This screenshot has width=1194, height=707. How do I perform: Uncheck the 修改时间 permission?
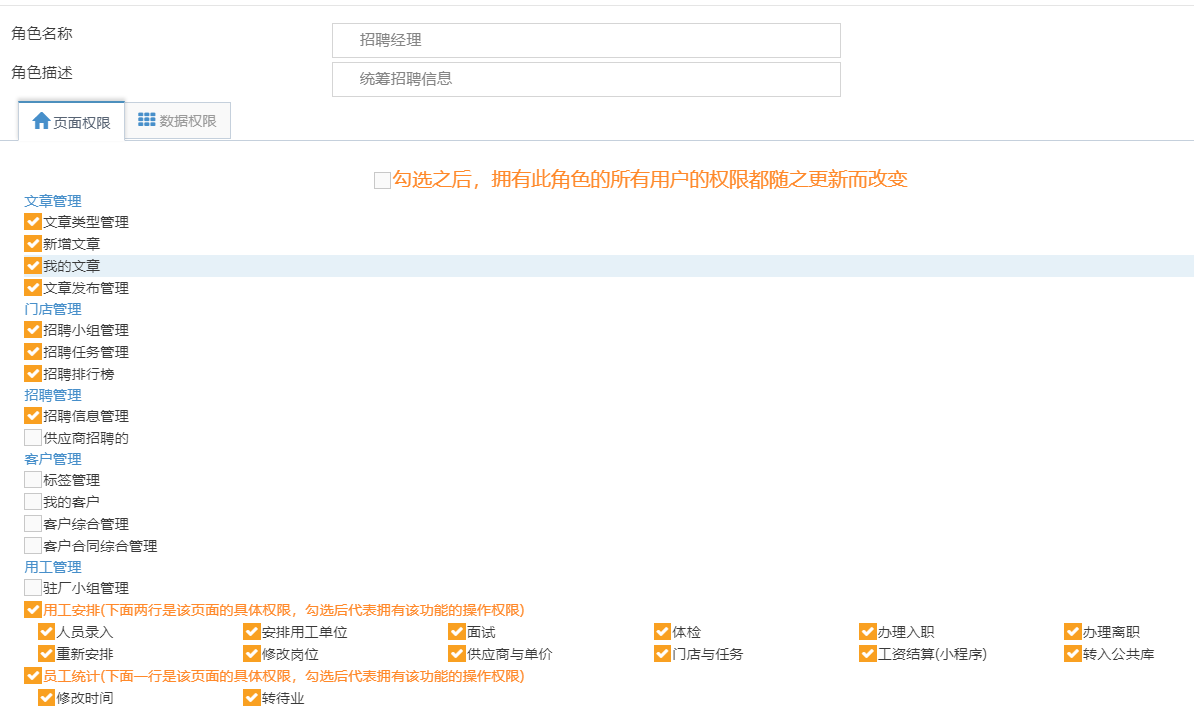coord(45,697)
